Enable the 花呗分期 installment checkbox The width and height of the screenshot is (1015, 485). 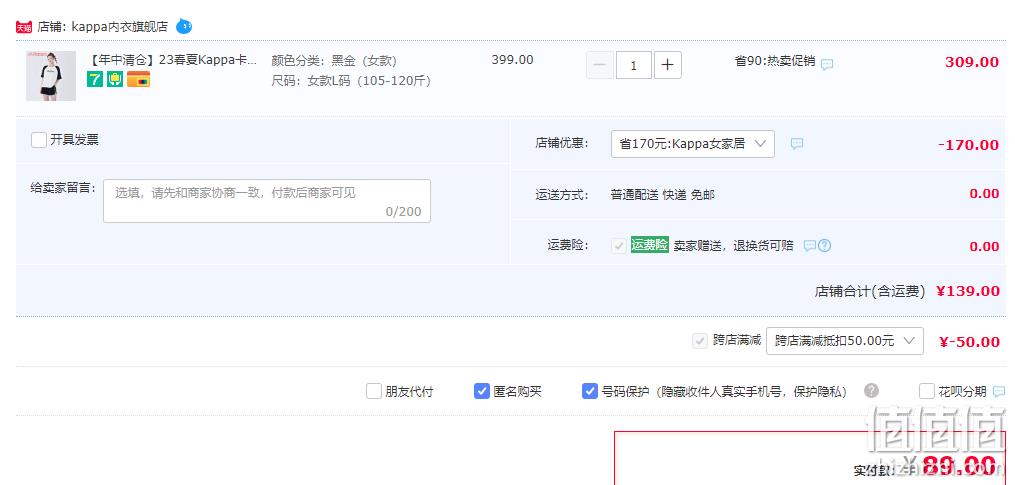[927, 391]
